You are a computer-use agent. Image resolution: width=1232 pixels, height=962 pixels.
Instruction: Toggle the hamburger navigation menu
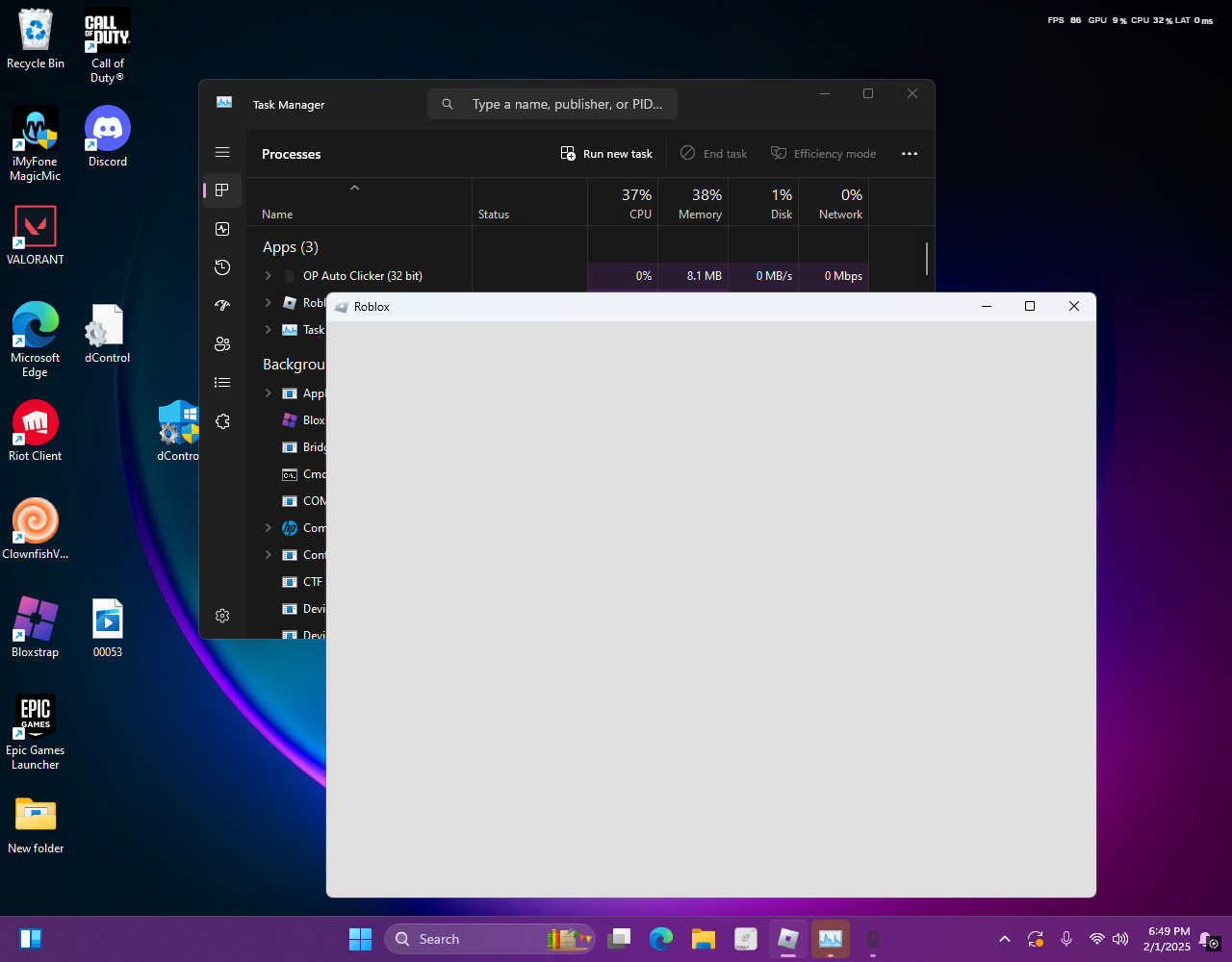[x=222, y=152]
